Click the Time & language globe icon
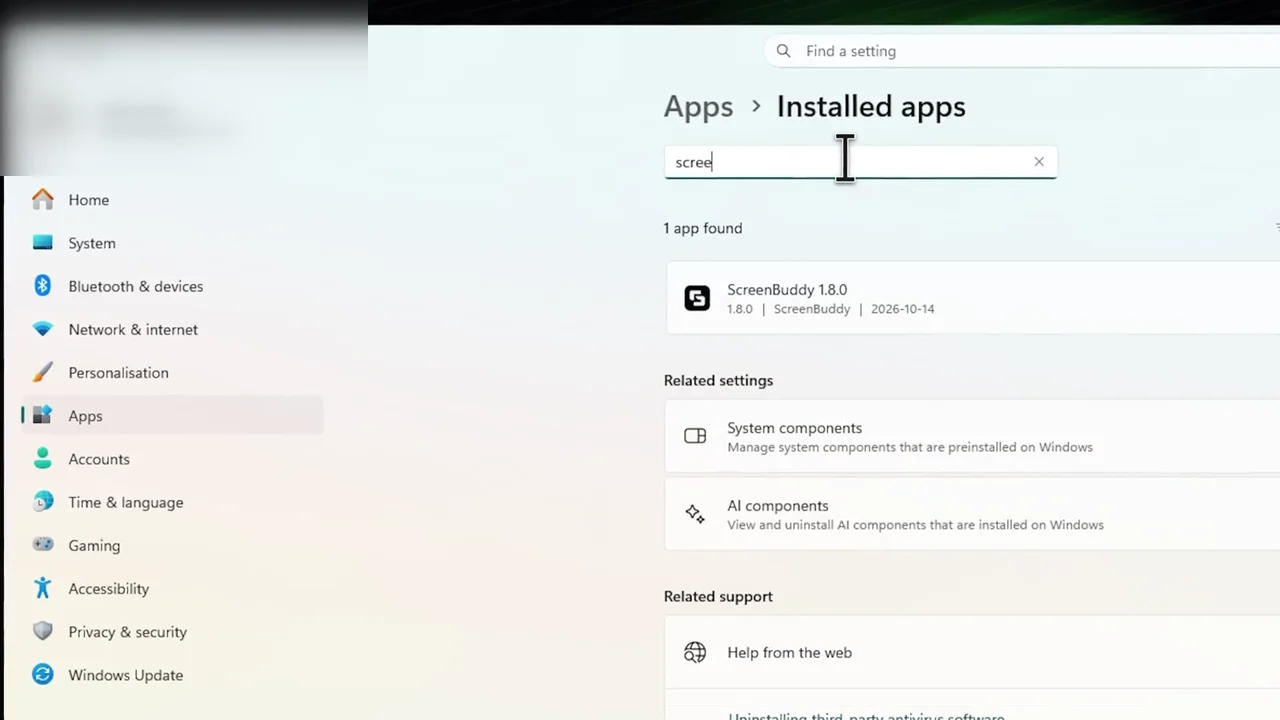 pos(42,501)
